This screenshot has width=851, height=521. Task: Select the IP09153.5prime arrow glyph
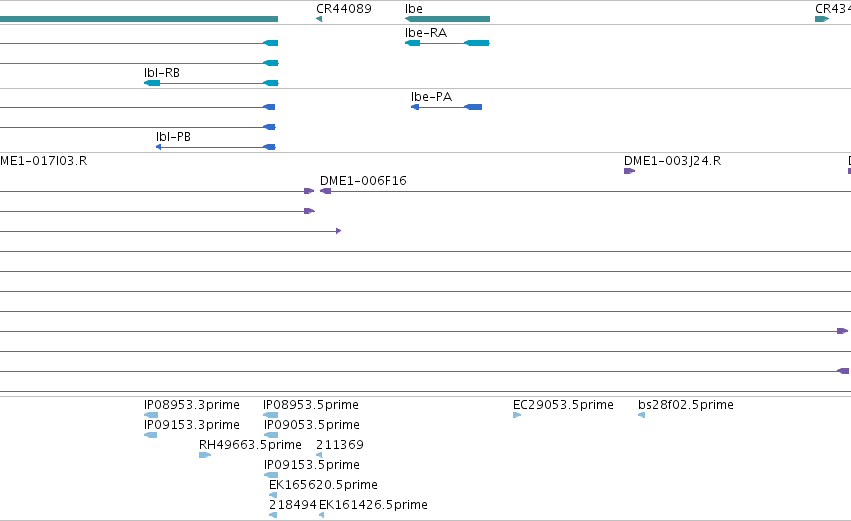coord(271,475)
